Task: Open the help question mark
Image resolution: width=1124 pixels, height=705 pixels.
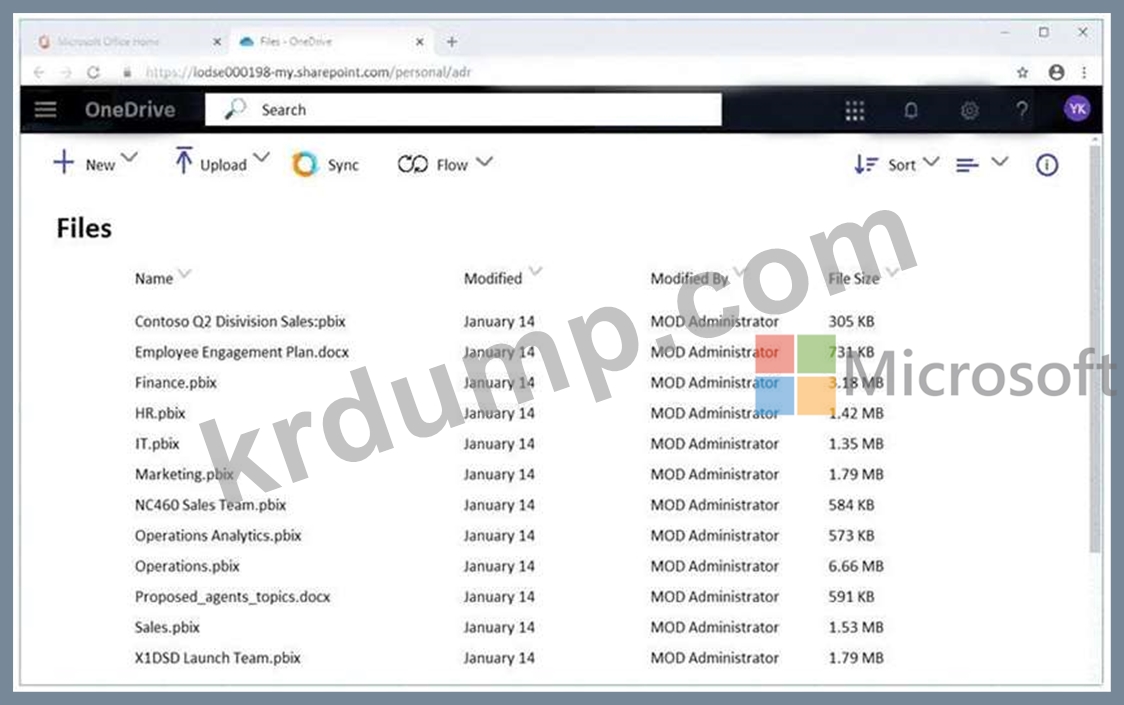Action: point(1022,110)
